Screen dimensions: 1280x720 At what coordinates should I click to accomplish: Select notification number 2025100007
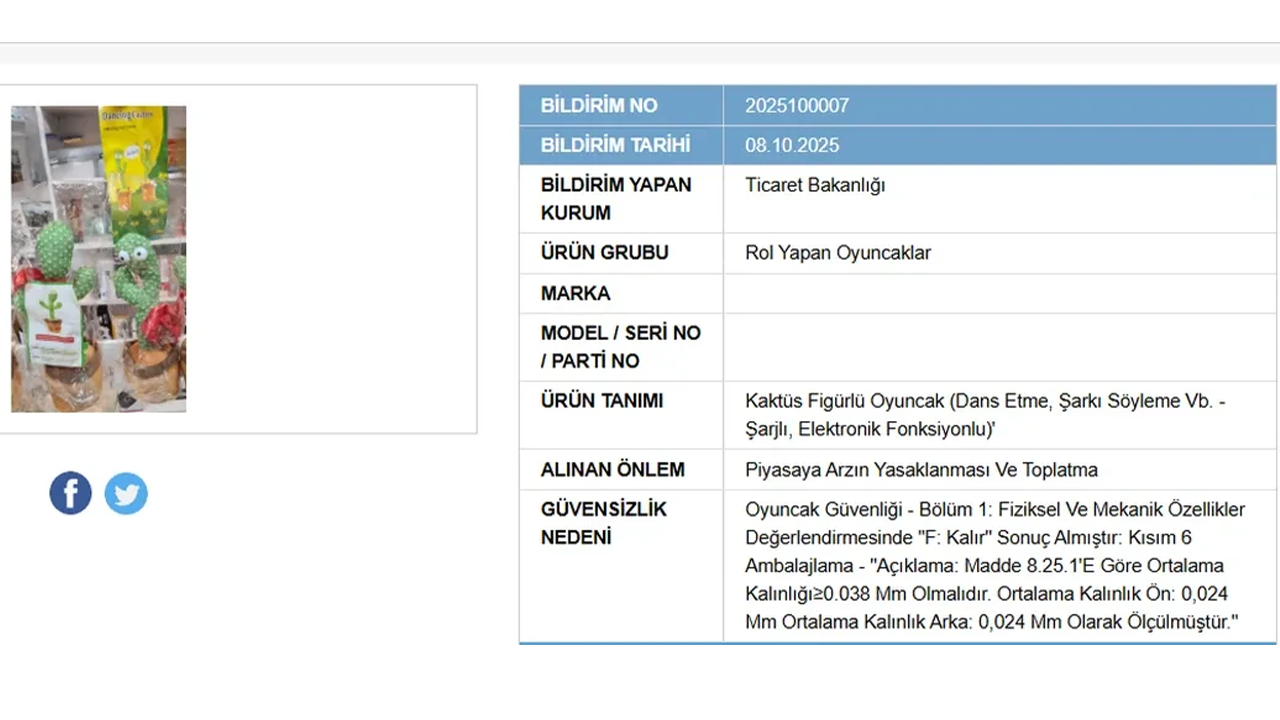coord(796,105)
